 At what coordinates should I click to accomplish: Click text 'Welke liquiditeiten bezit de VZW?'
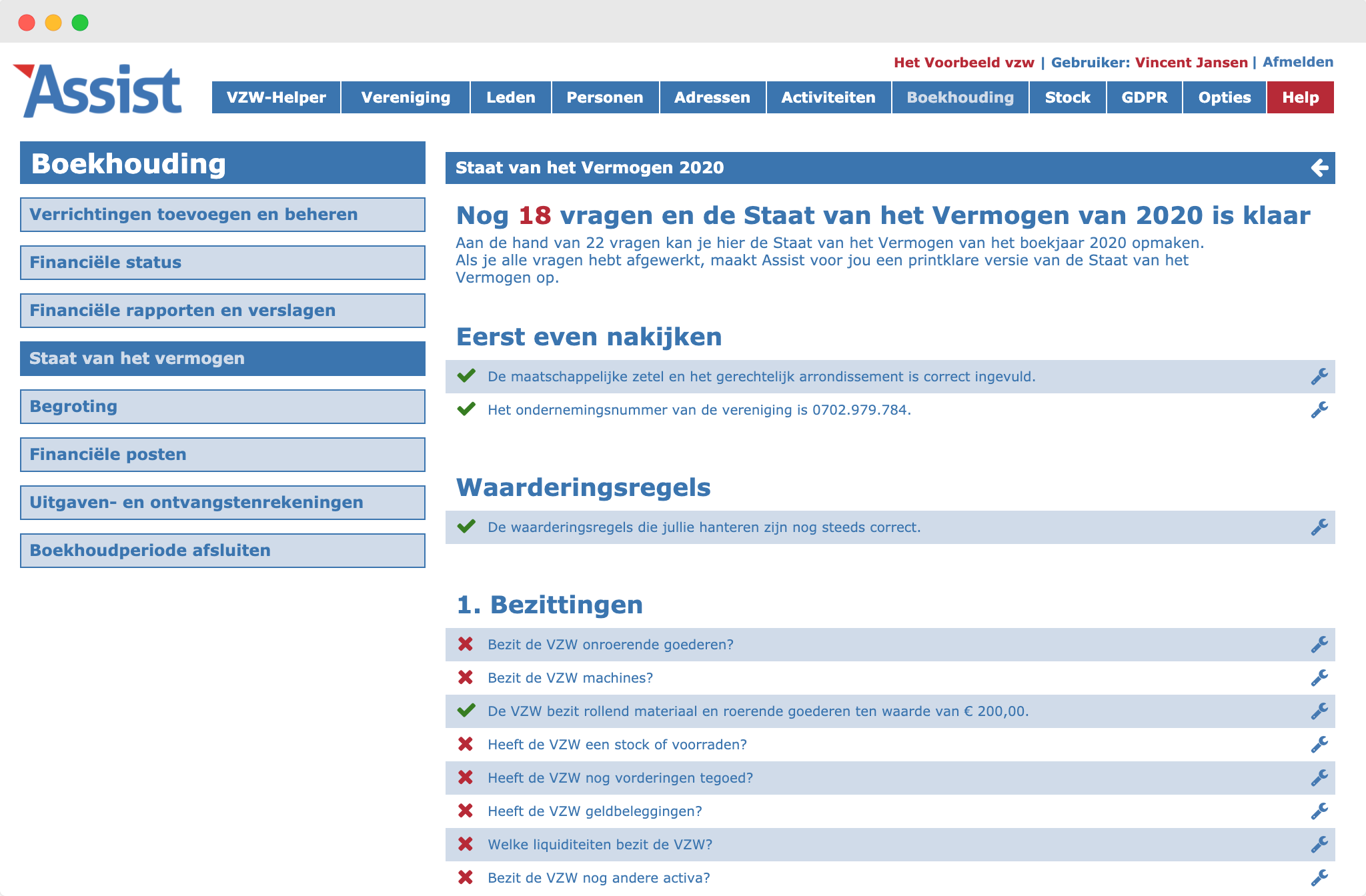[x=600, y=845]
